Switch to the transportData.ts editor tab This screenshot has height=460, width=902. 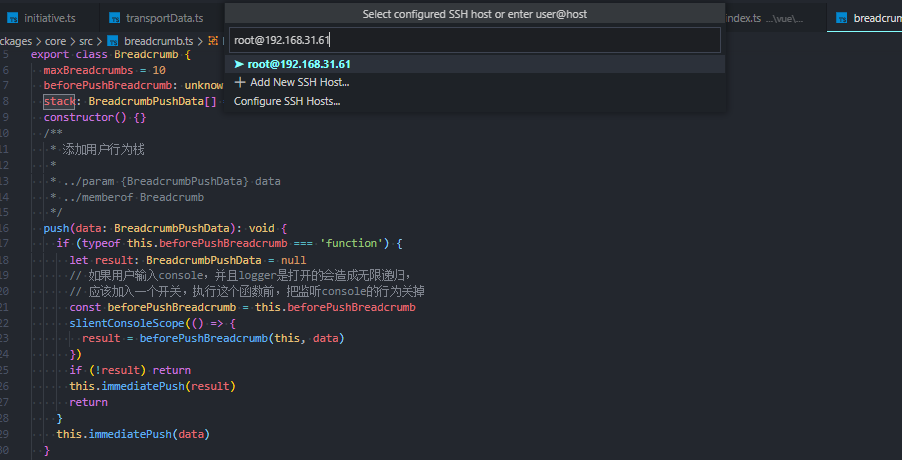point(164,18)
